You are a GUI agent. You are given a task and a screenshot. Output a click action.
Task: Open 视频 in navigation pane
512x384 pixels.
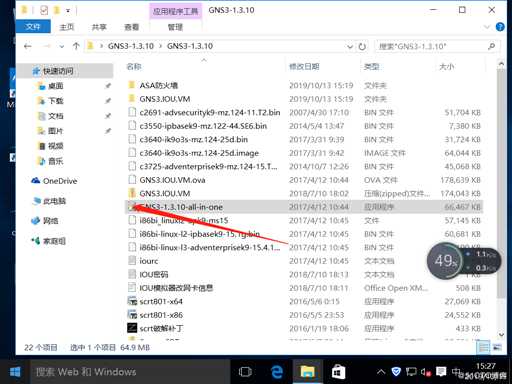coord(56,146)
